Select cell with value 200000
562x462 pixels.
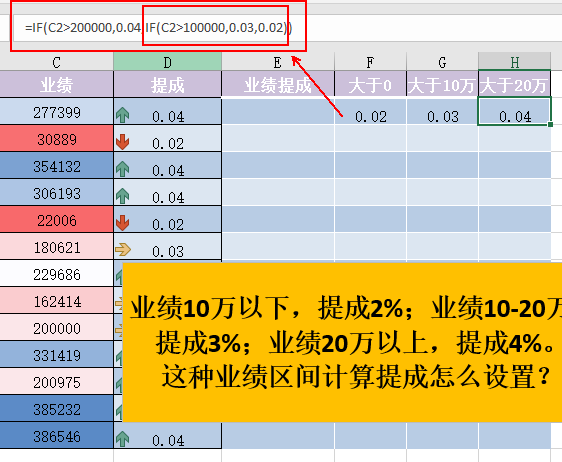point(57,328)
